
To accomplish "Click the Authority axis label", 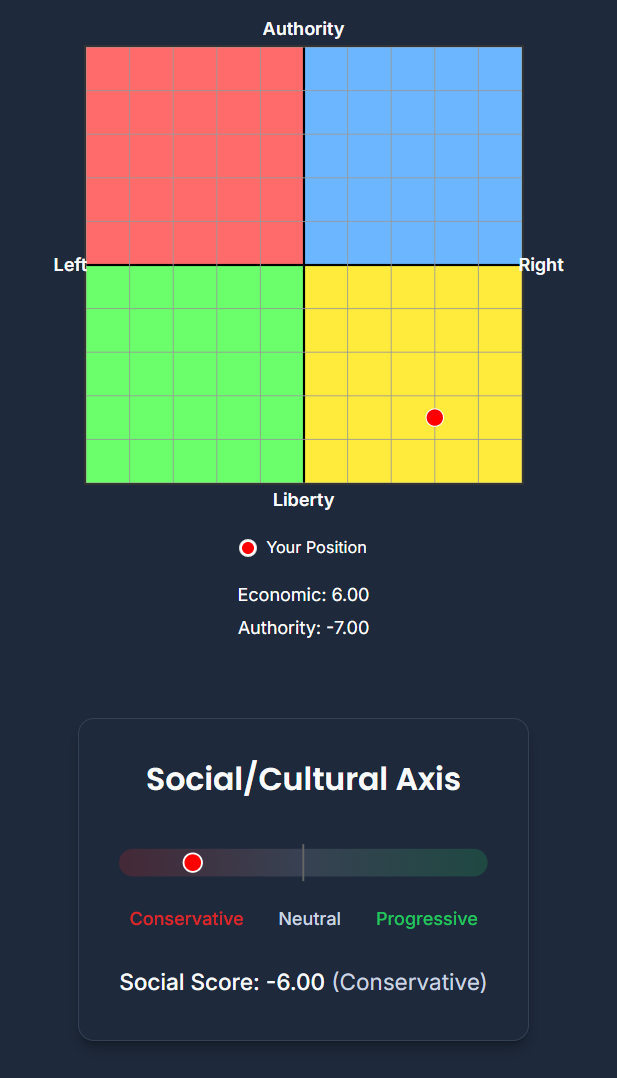I will pos(303,29).
